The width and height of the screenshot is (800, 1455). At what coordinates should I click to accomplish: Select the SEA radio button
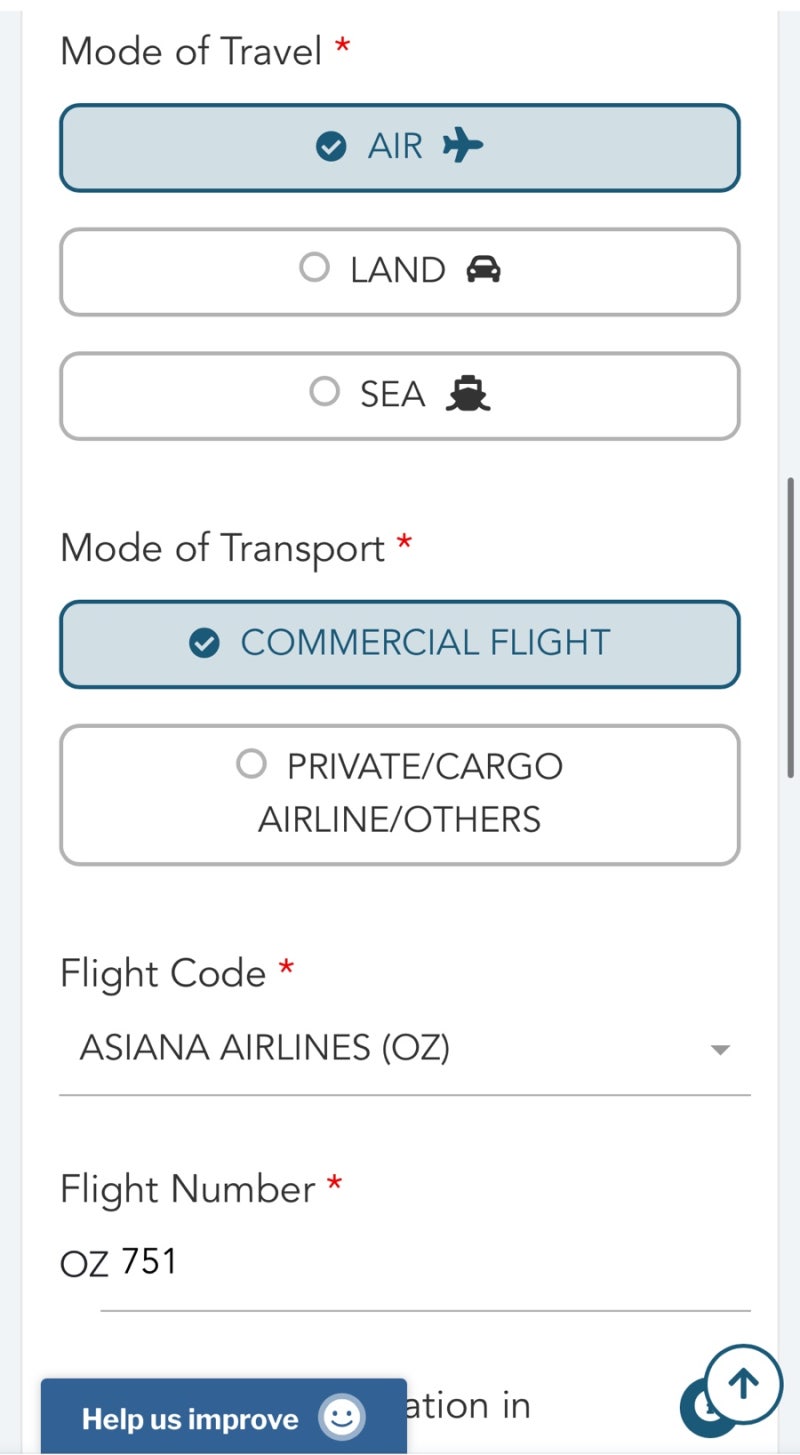click(x=325, y=391)
